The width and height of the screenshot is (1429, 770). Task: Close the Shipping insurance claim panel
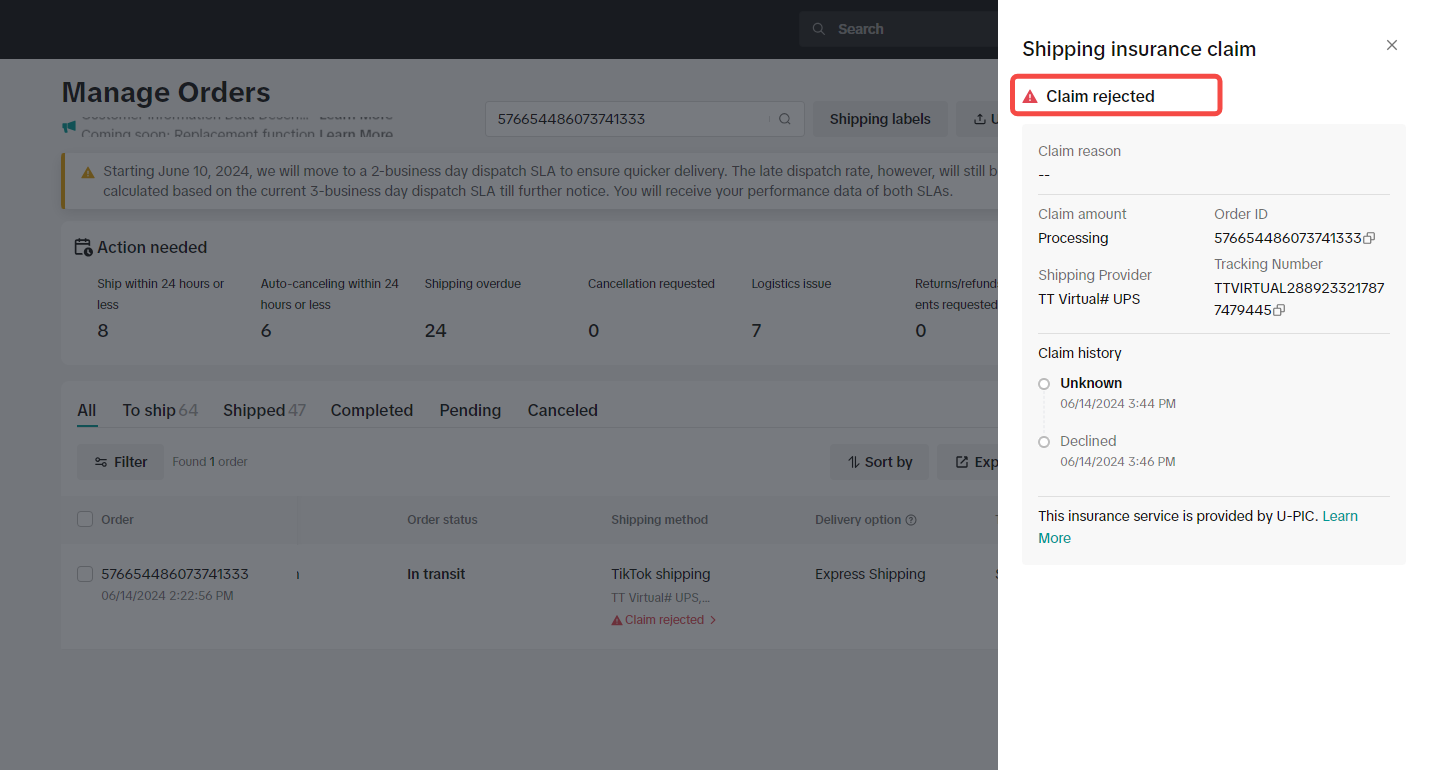1391,45
